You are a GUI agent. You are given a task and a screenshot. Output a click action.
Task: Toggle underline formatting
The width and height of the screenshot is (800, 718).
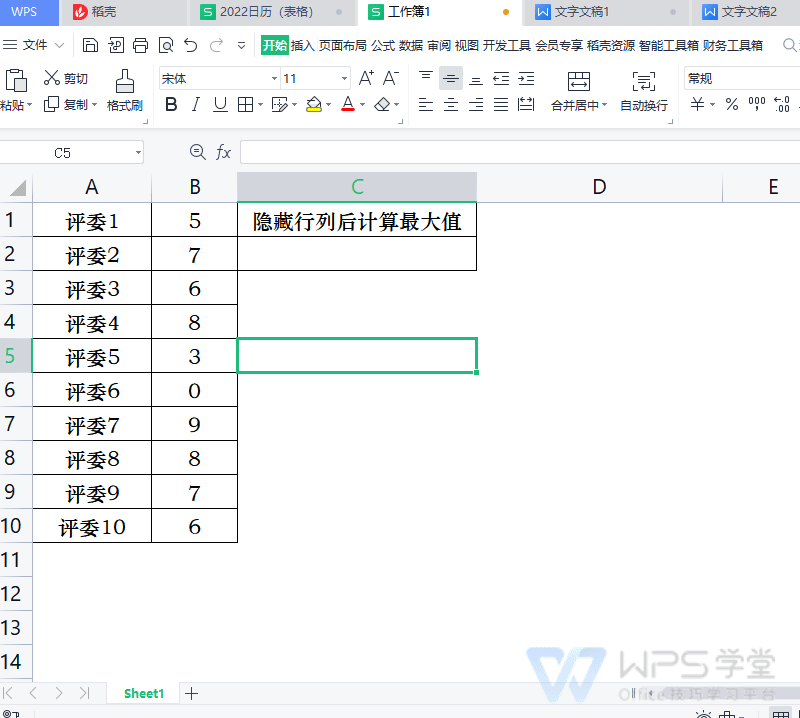point(219,104)
